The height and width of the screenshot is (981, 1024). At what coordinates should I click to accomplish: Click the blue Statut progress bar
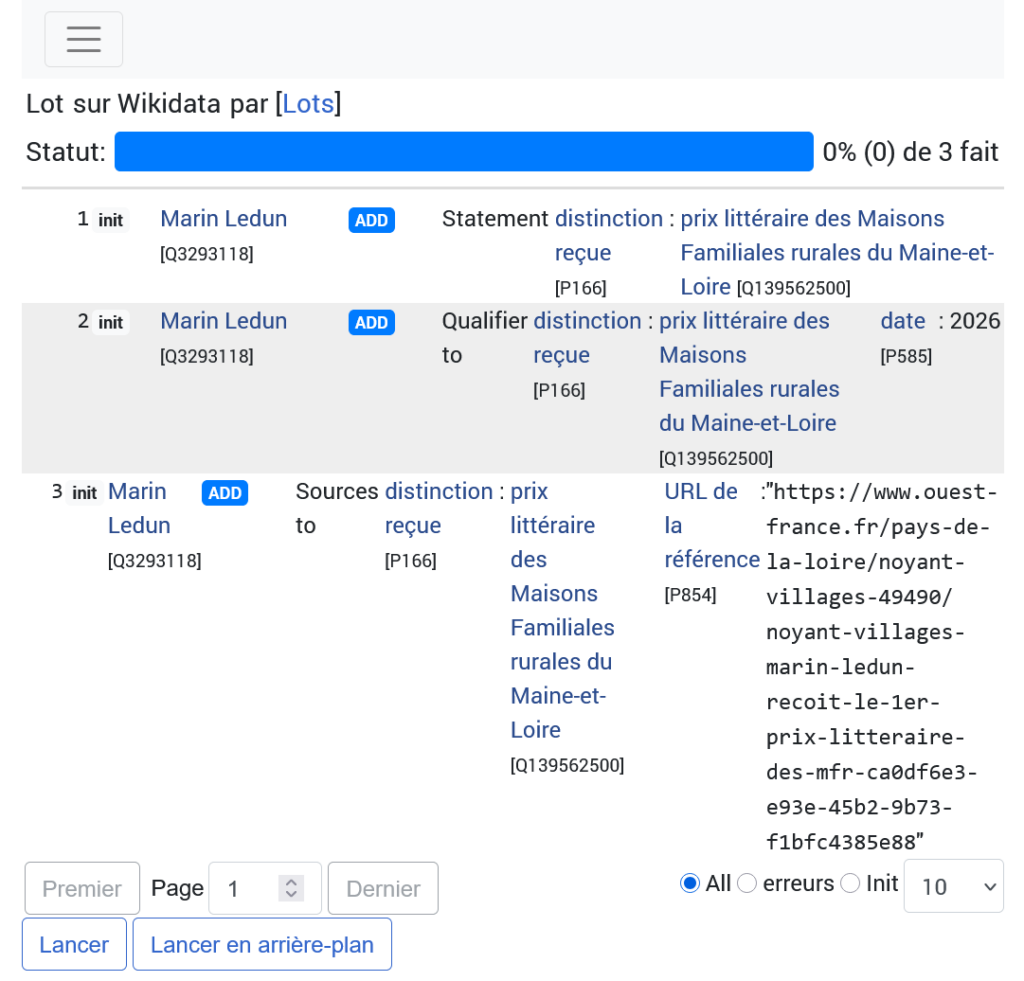click(x=464, y=152)
